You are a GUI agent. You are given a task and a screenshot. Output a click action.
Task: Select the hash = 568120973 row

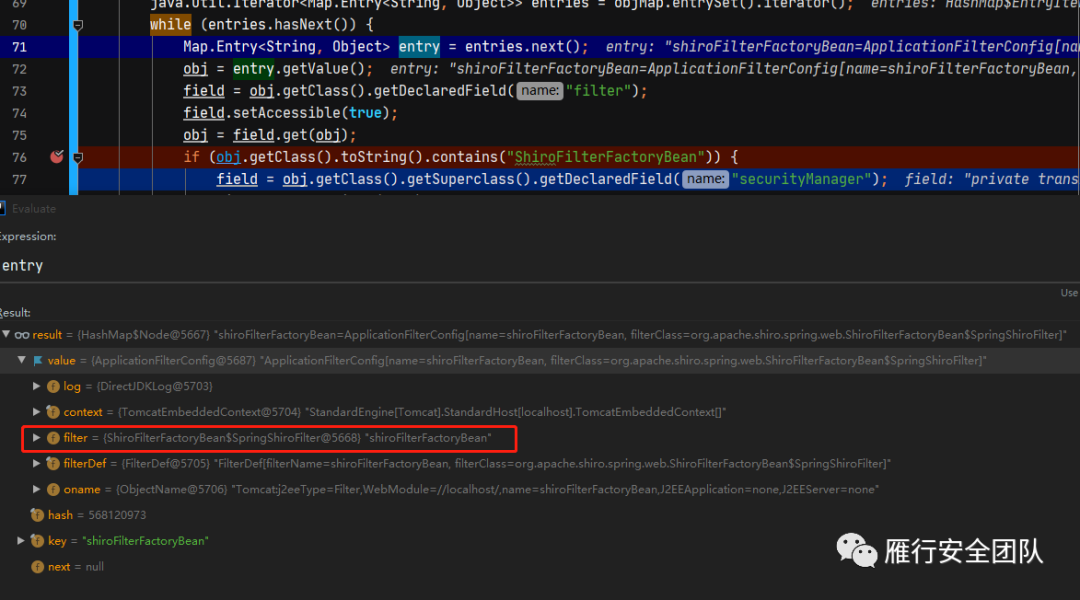pos(540,515)
